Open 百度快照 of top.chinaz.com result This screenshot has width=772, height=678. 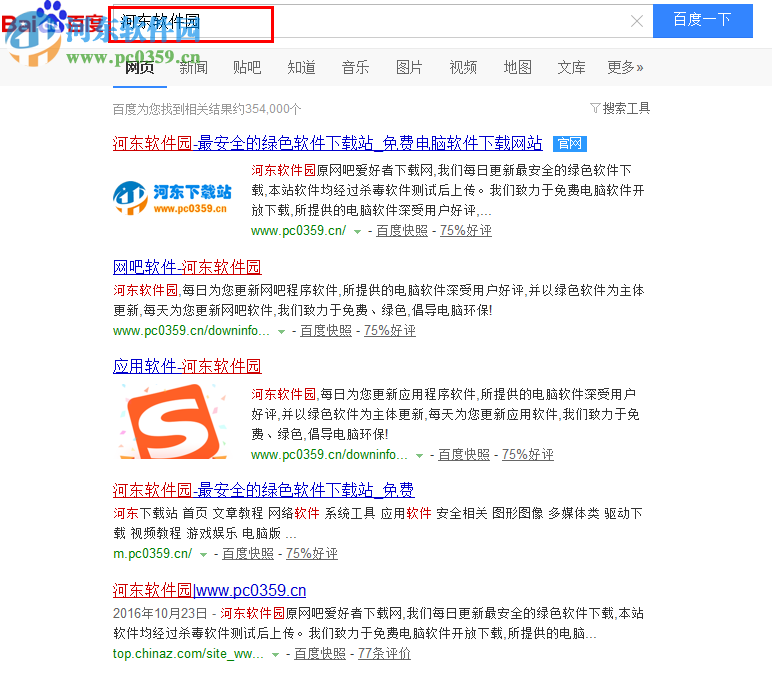coord(320,653)
